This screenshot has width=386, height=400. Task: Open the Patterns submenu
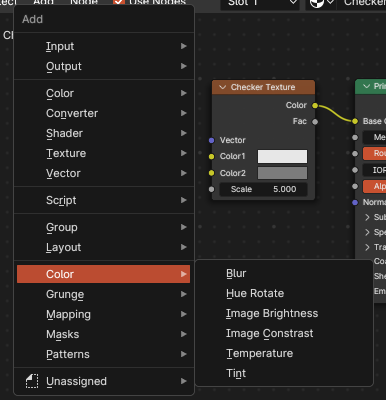103,354
